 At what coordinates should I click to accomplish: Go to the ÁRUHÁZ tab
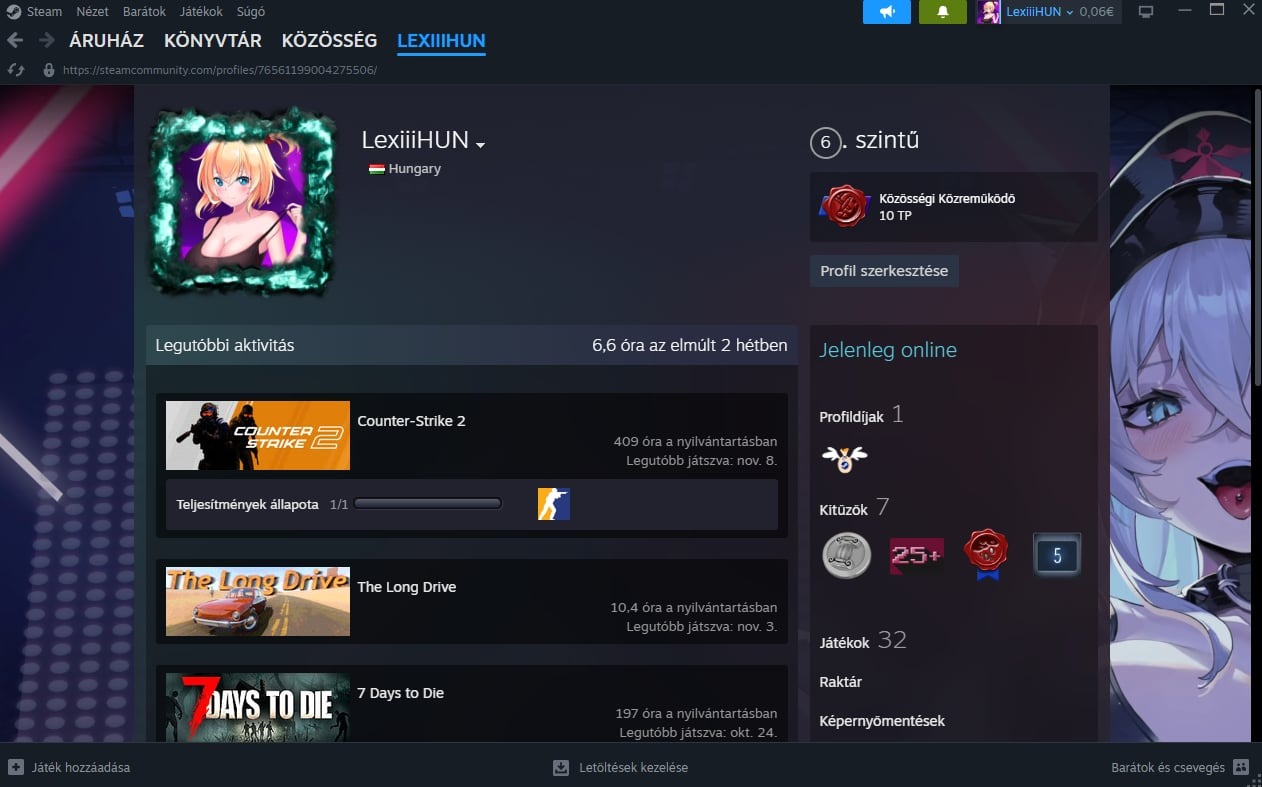coord(107,41)
